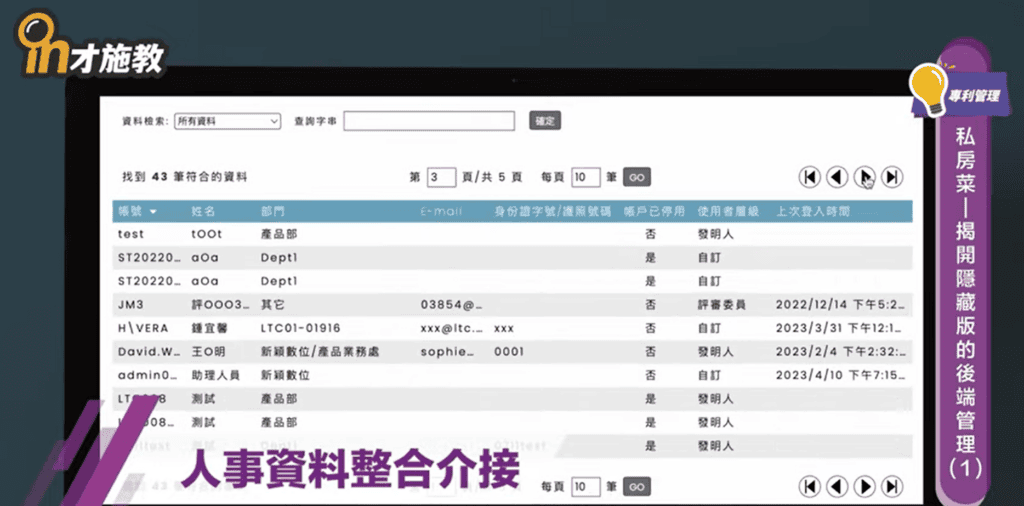
Task: Go to previous page with top arrow icon
Action: [837, 177]
